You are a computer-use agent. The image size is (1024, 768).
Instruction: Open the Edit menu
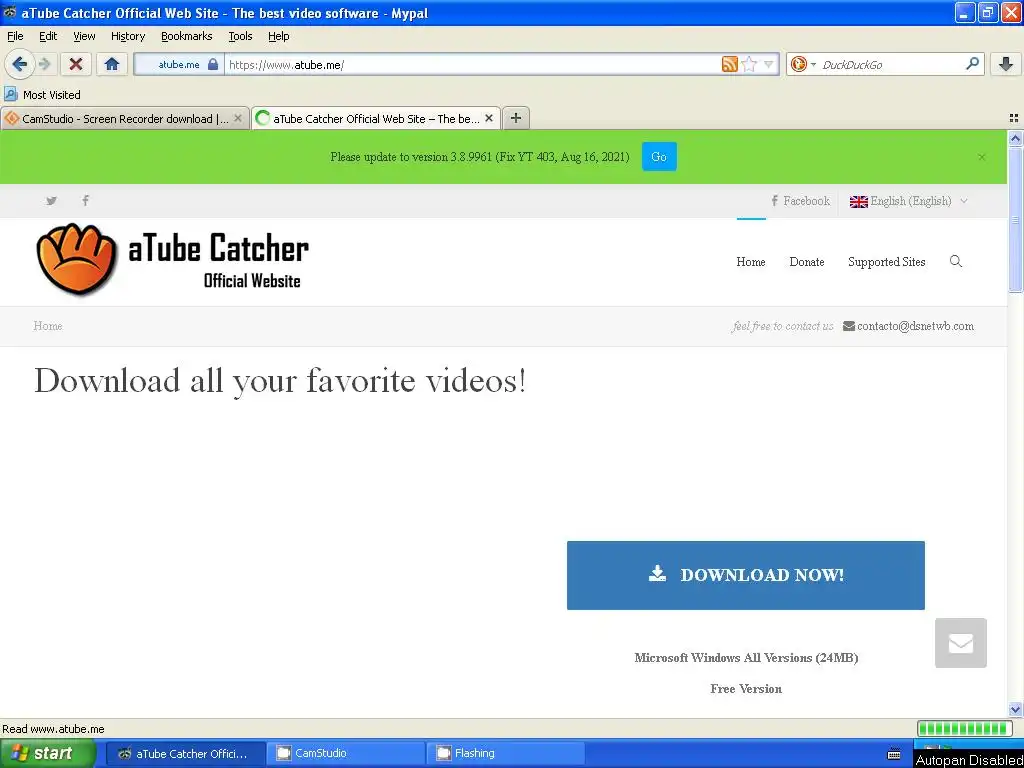point(48,36)
